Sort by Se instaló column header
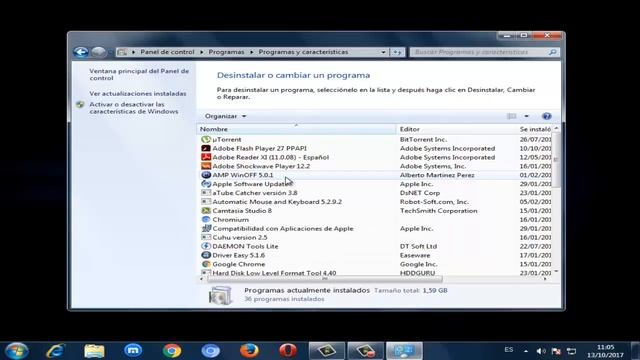 [535, 129]
